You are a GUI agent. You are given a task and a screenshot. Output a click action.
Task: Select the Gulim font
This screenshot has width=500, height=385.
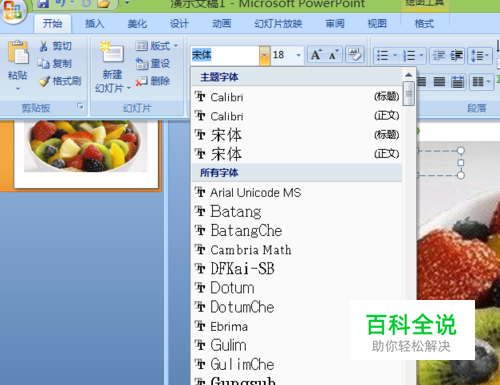coord(297,345)
